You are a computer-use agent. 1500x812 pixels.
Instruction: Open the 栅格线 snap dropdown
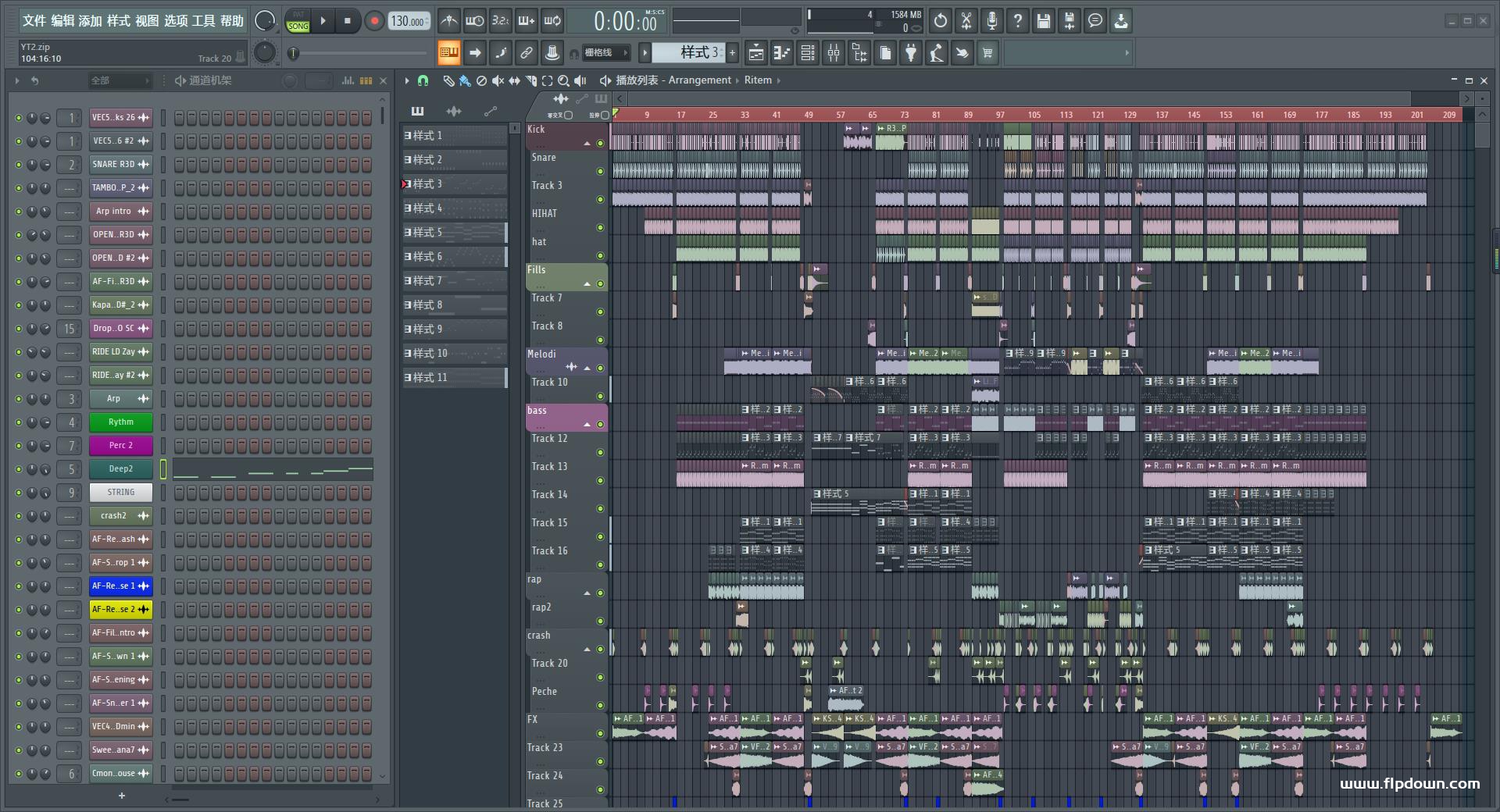tap(606, 53)
